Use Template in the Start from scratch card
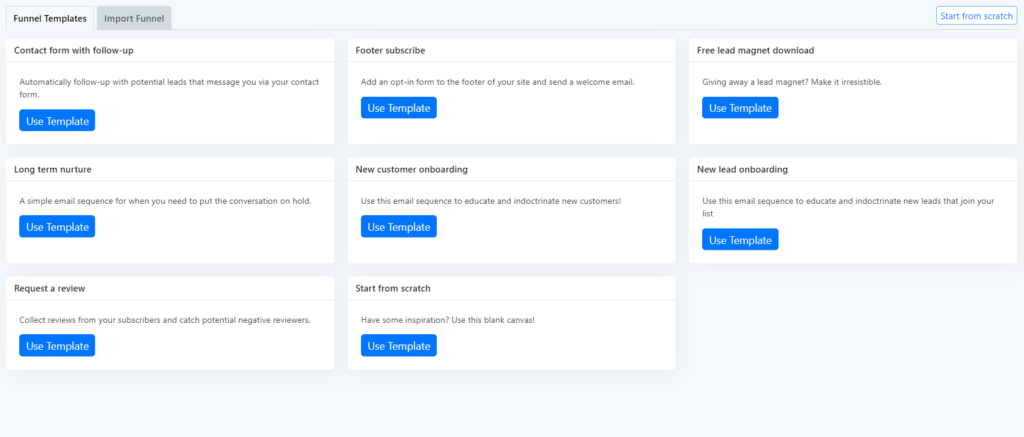 pyautogui.click(x=398, y=346)
